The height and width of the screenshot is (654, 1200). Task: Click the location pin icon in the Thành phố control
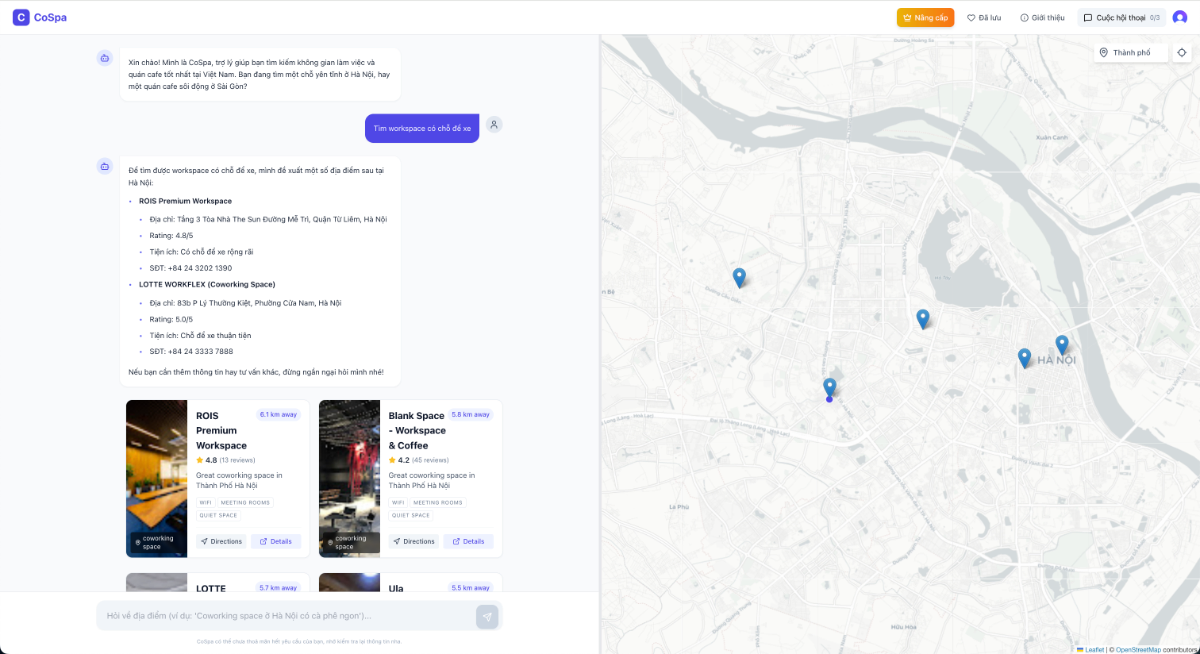click(x=1104, y=51)
